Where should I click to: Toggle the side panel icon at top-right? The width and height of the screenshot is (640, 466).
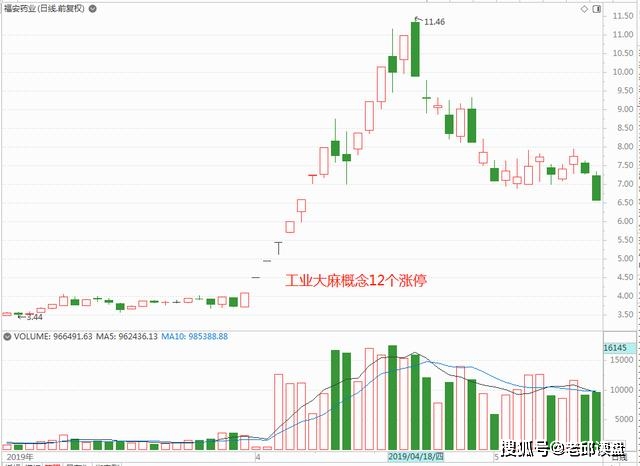597,9
